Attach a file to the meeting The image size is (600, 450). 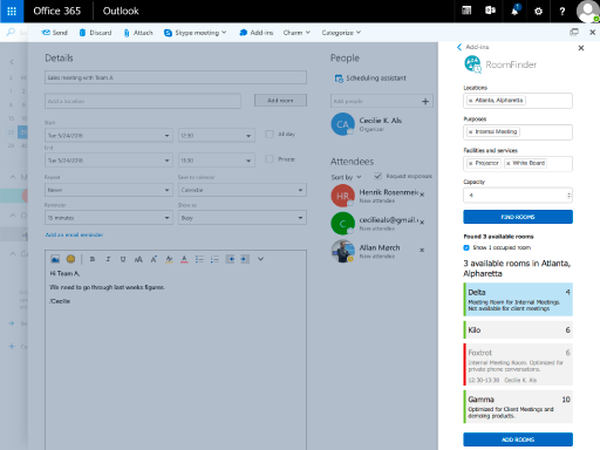click(139, 33)
